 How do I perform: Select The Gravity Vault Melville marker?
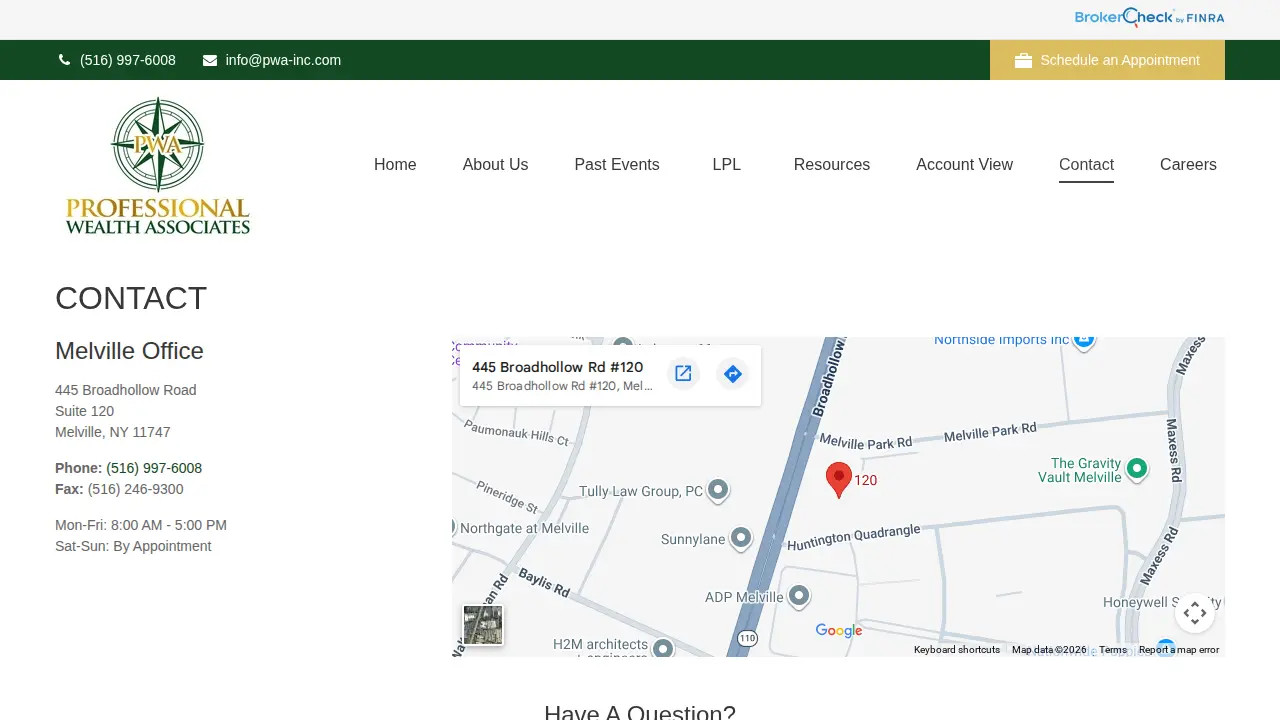click(x=1137, y=468)
